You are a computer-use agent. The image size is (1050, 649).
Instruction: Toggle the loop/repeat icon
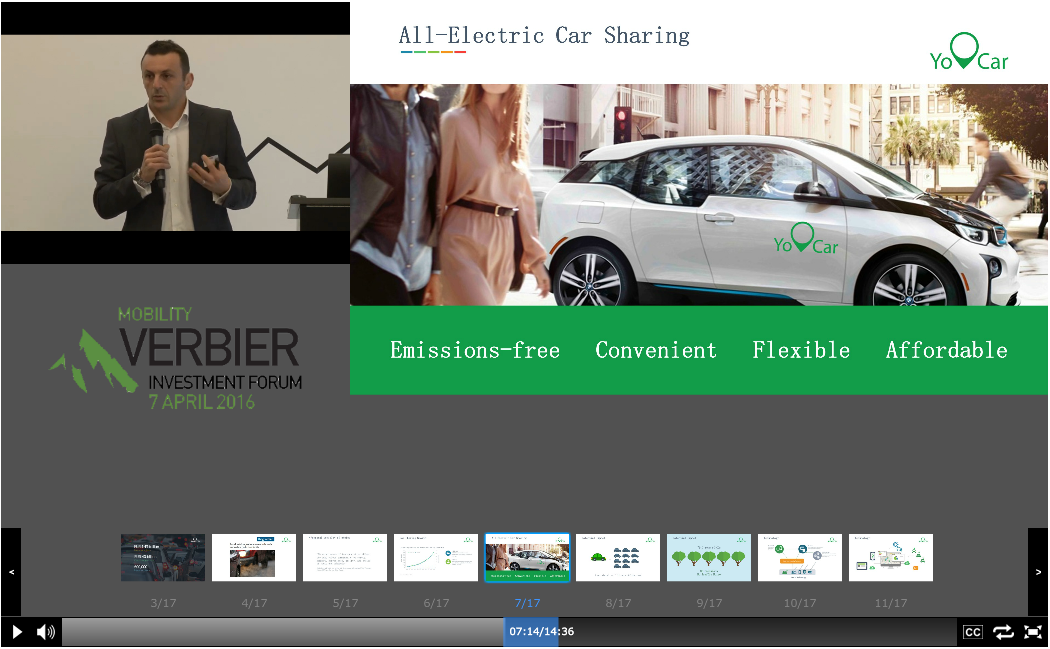pyautogui.click(x=1003, y=632)
